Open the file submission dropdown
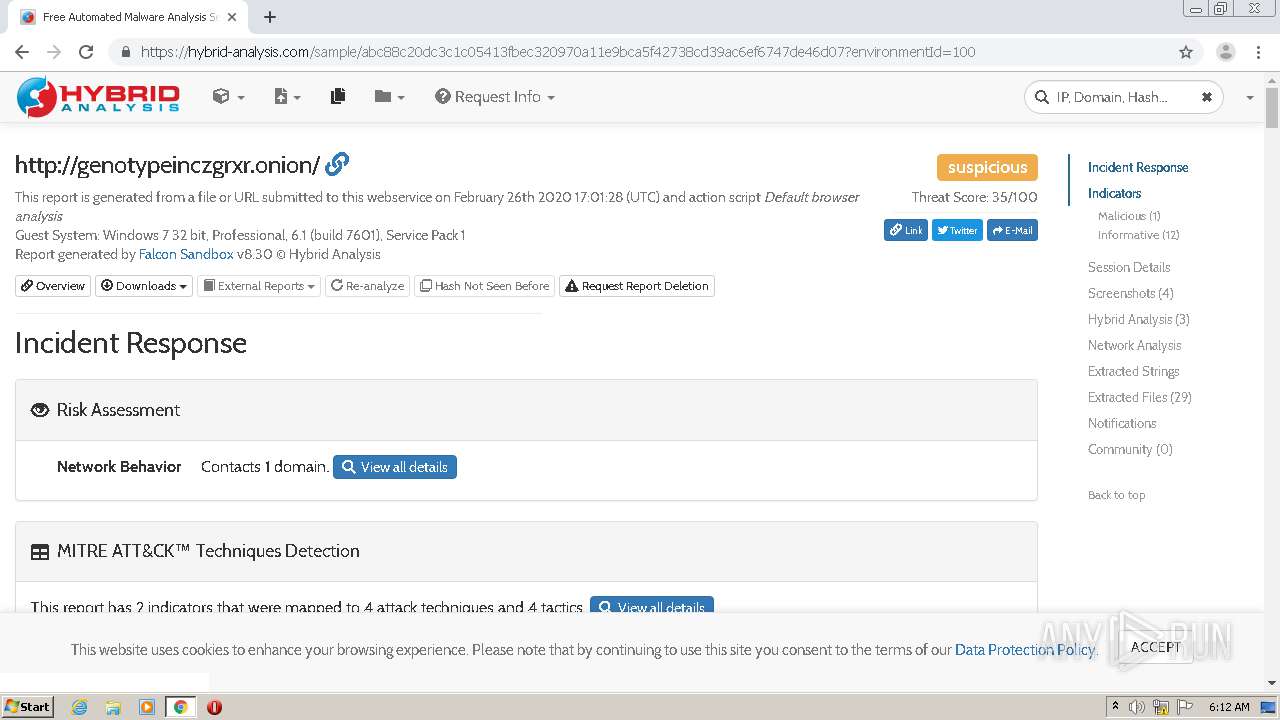The height and width of the screenshot is (720, 1280). pos(287,97)
